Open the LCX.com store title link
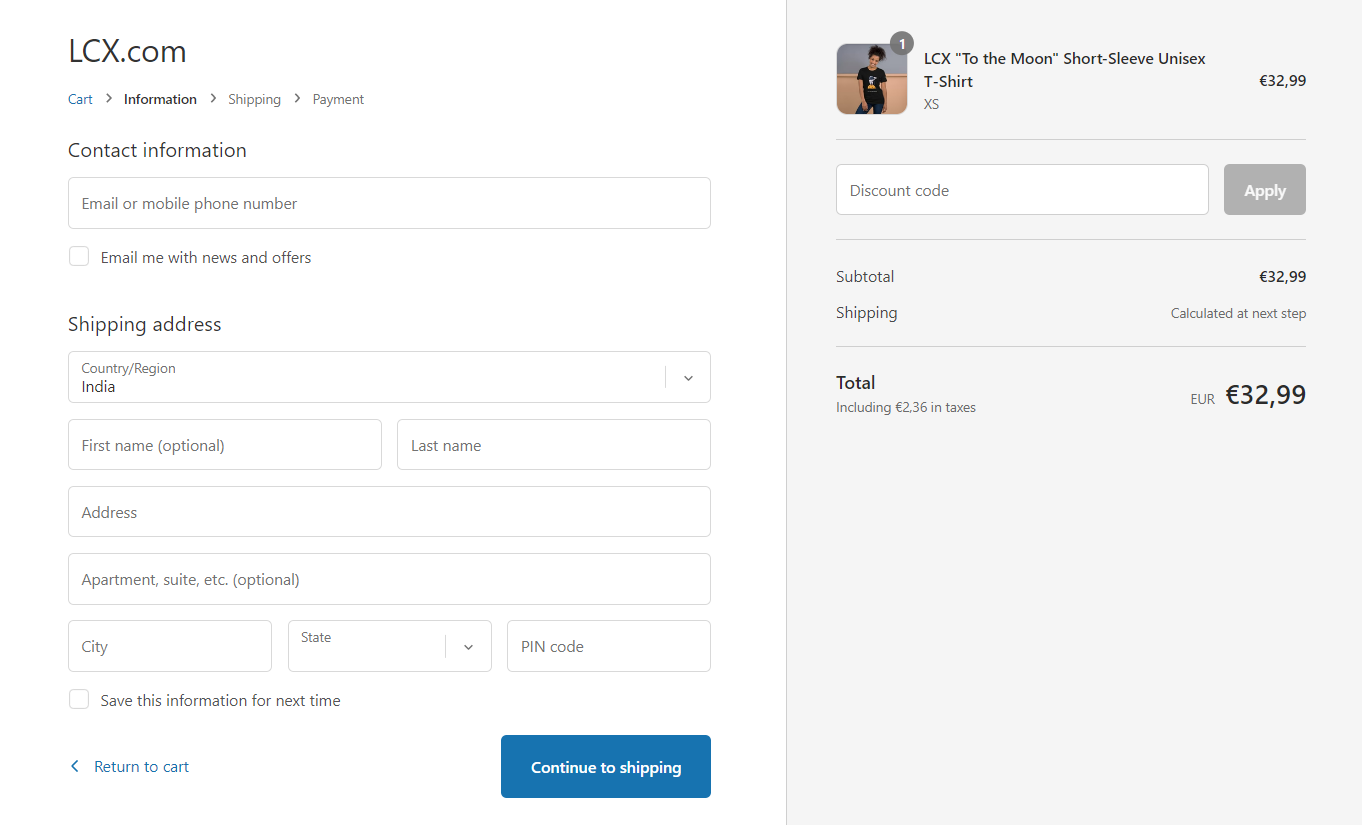This screenshot has height=825, width=1362. click(x=127, y=51)
